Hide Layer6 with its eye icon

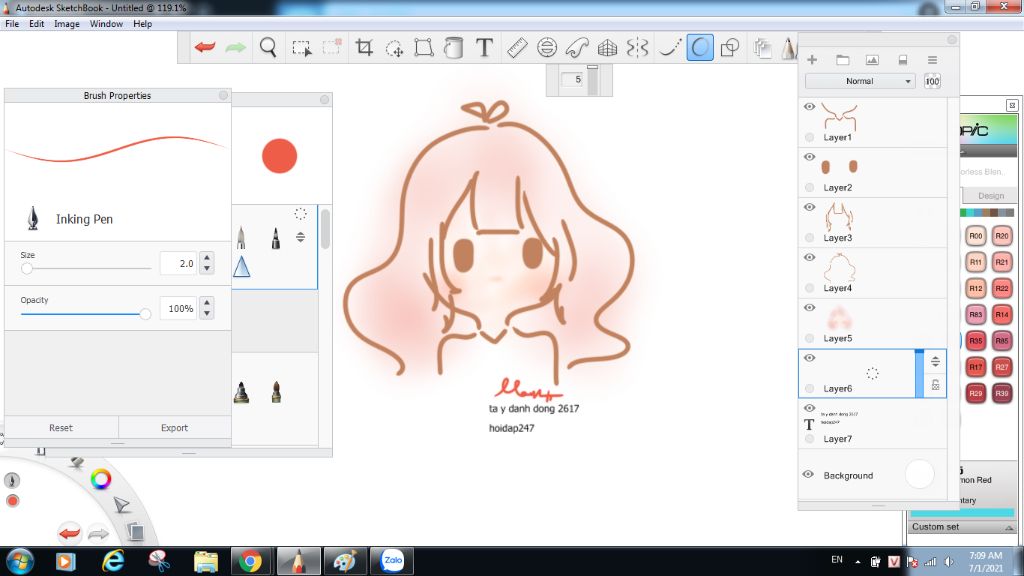pyautogui.click(x=809, y=358)
